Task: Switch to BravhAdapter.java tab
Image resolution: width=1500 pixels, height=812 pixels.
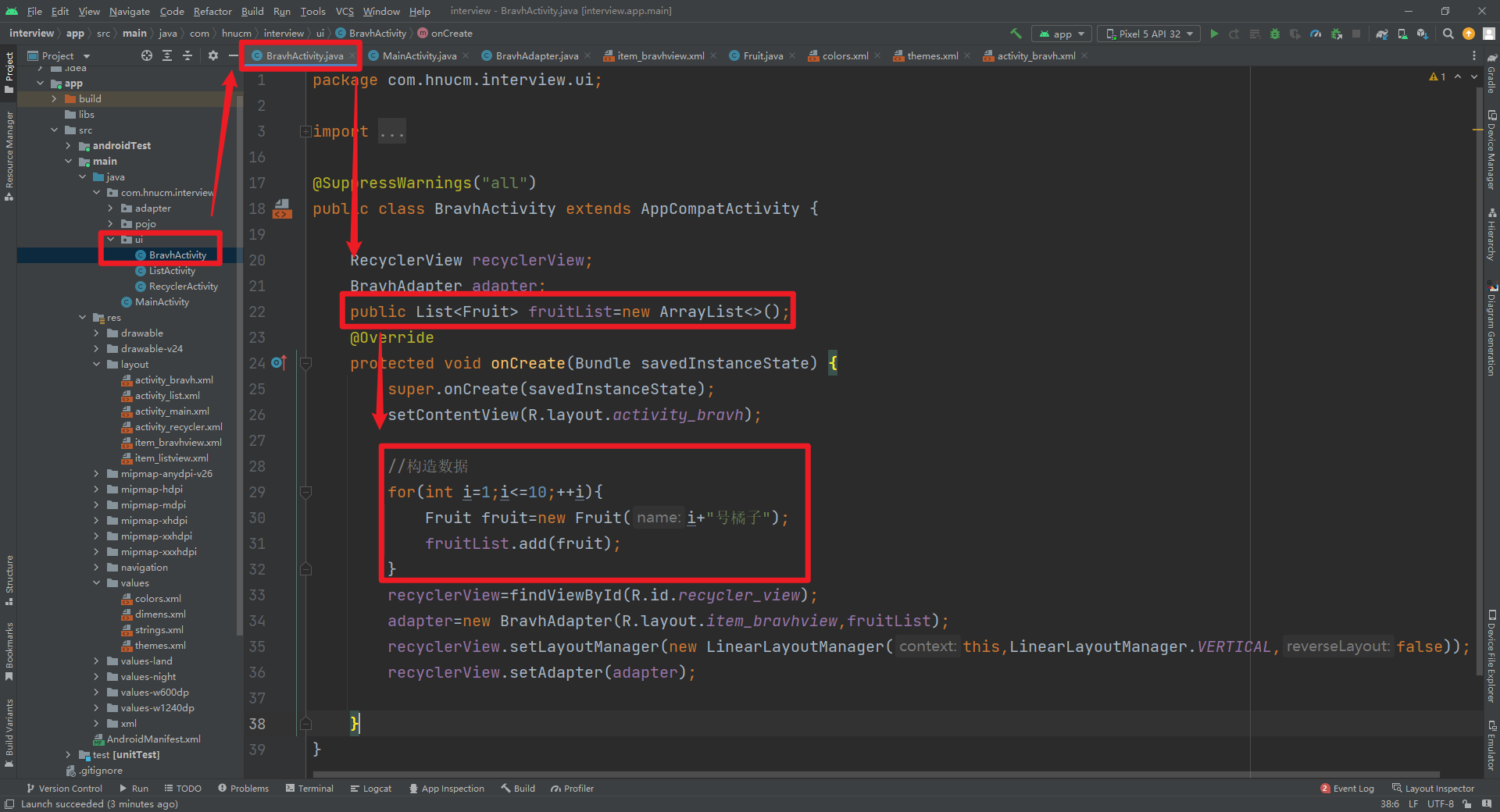Action: click(x=537, y=55)
